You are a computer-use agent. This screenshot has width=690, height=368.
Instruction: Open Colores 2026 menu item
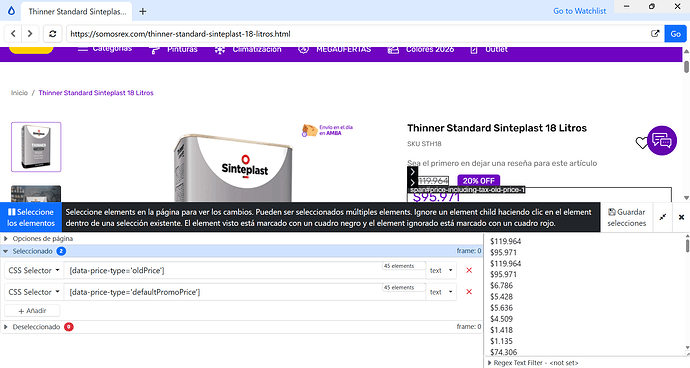click(x=421, y=49)
